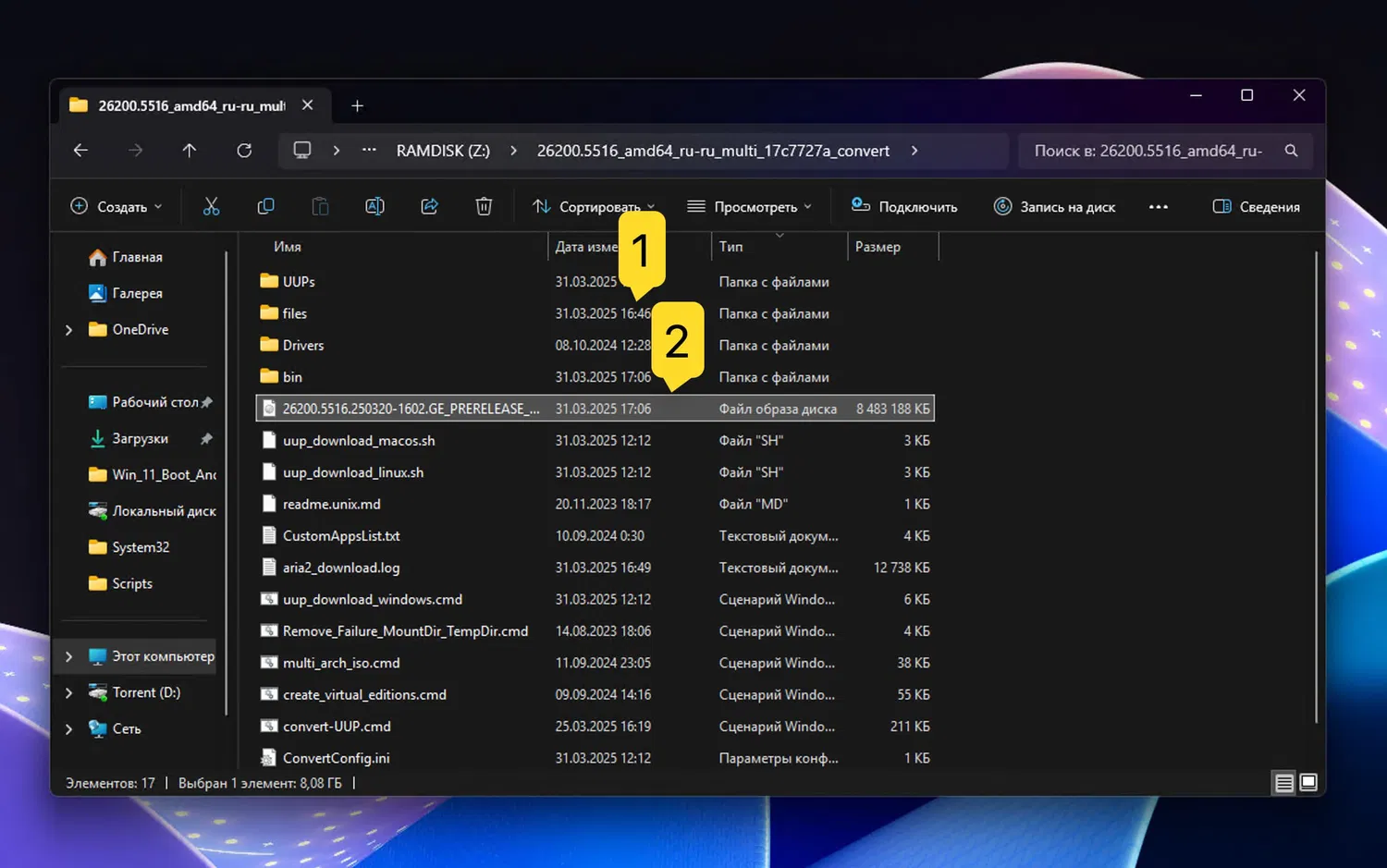Switch to large thumbnails view in status bar
Viewport: 1387px width, 868px height.
pyautogui.click(x=1308, y=783)
